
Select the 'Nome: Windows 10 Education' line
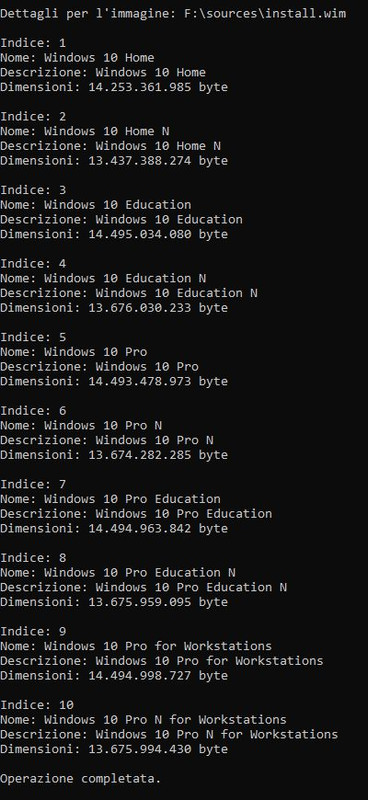pyautogui.click(x=95, y=205)
